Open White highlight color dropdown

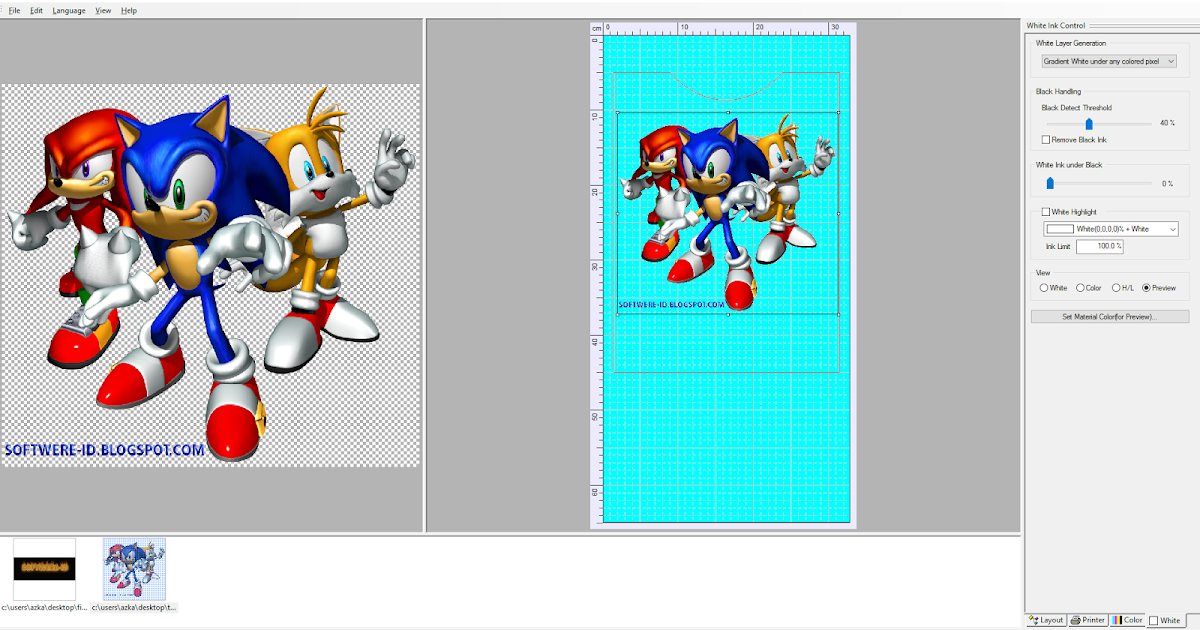[x=1111, y=229]
